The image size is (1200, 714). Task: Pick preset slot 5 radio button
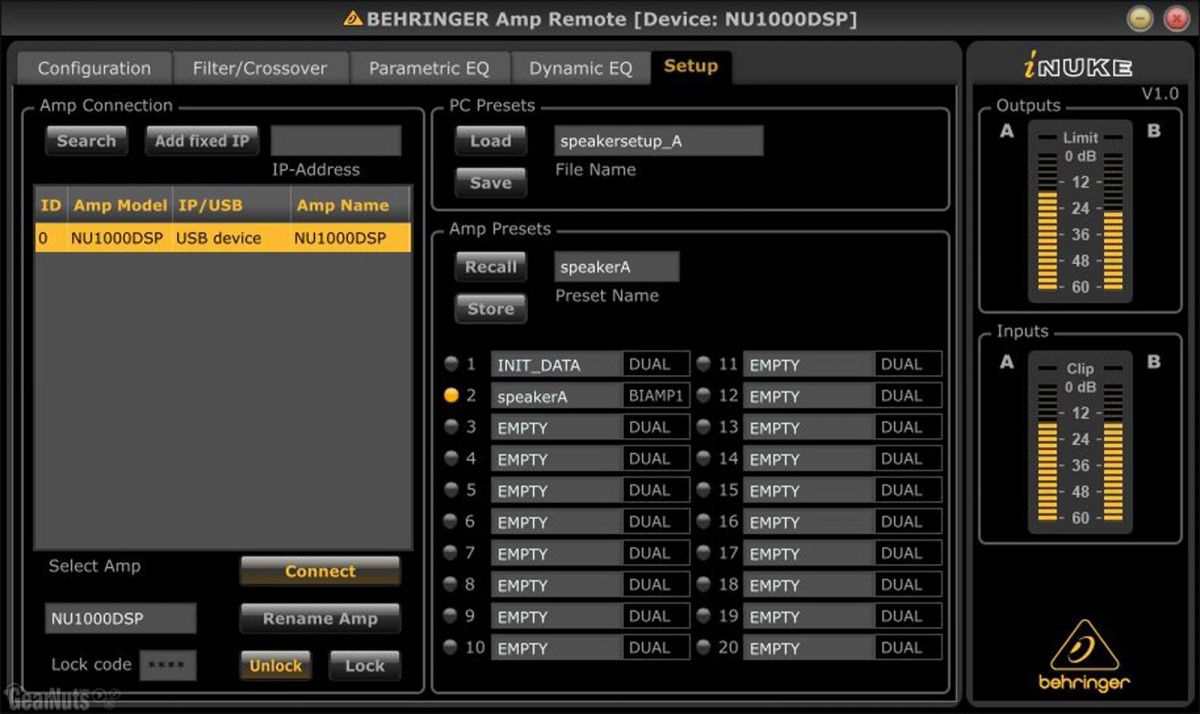pos(451,490)
